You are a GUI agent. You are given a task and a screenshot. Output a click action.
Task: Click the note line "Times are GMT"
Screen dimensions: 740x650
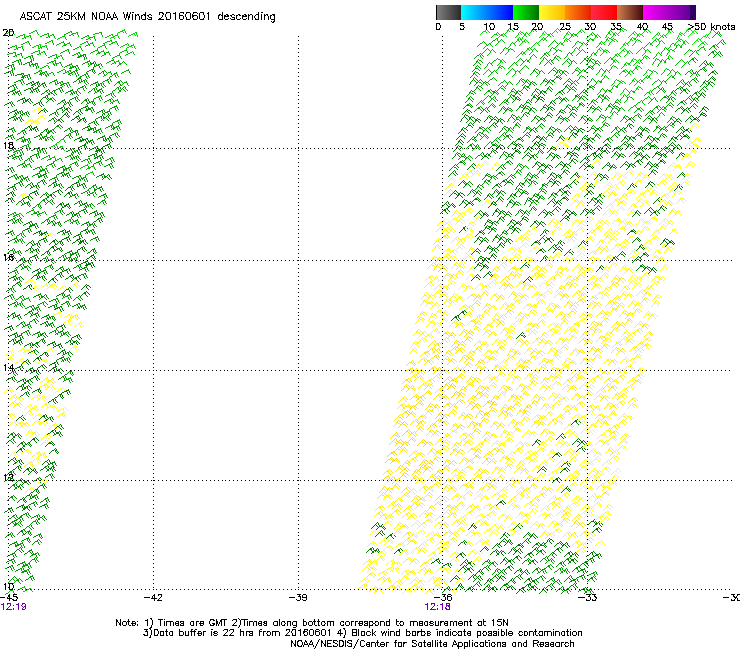point(192,623)
